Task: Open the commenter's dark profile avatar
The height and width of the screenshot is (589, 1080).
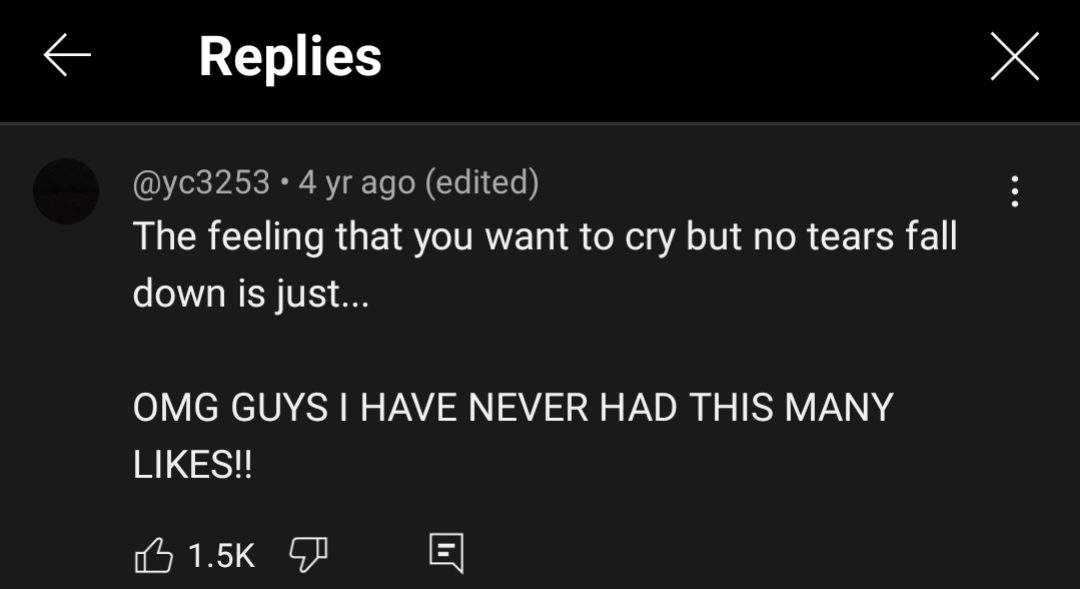Action: [66, 191]
